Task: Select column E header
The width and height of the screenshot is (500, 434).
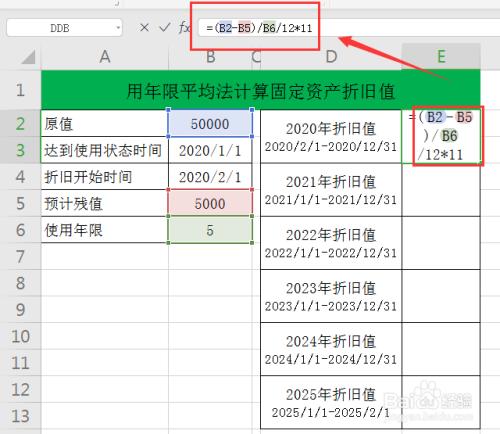Action: [441, 56]
